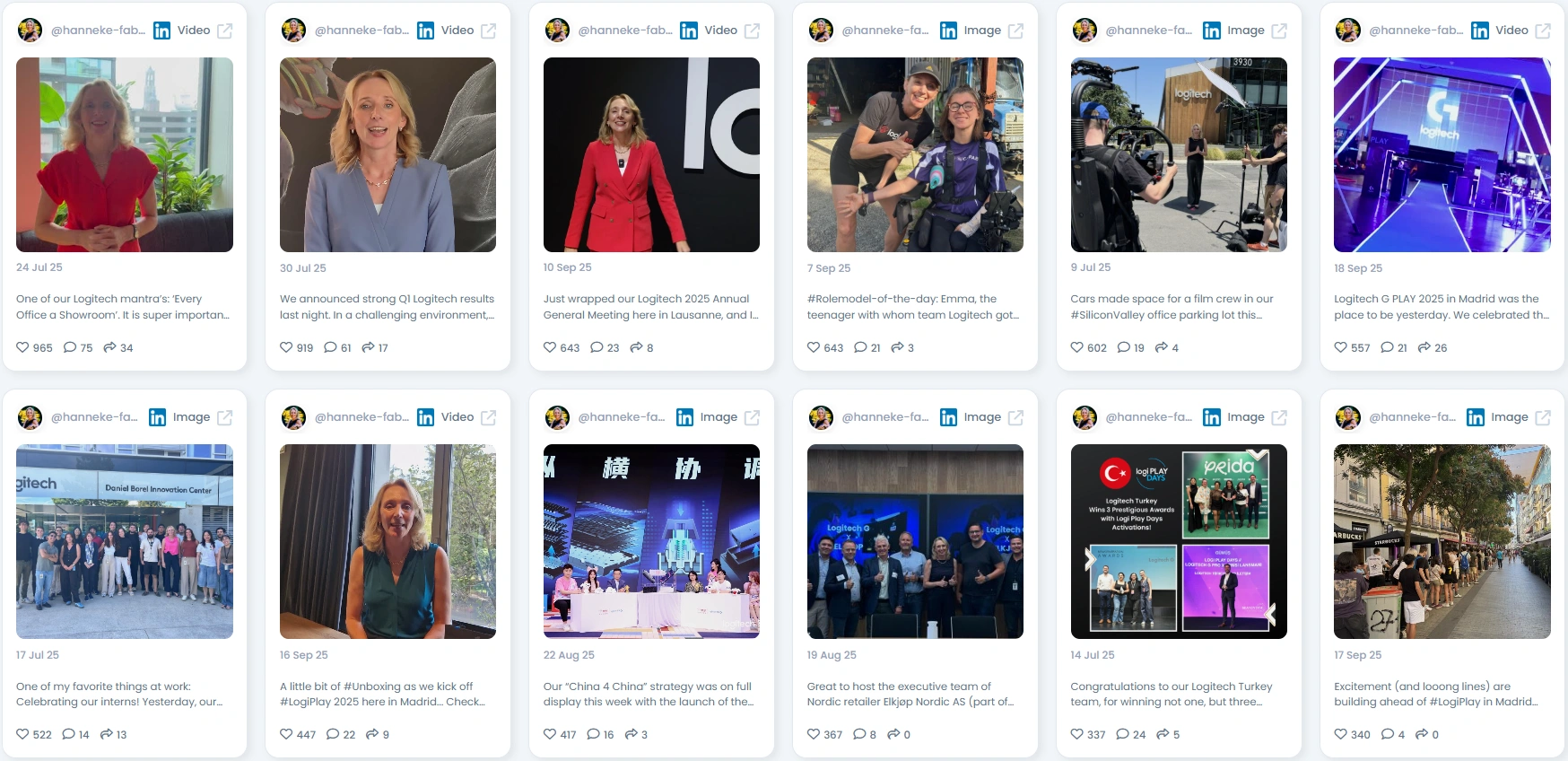Click text "Cars made space for a film crew in our"

(1172, 299)
